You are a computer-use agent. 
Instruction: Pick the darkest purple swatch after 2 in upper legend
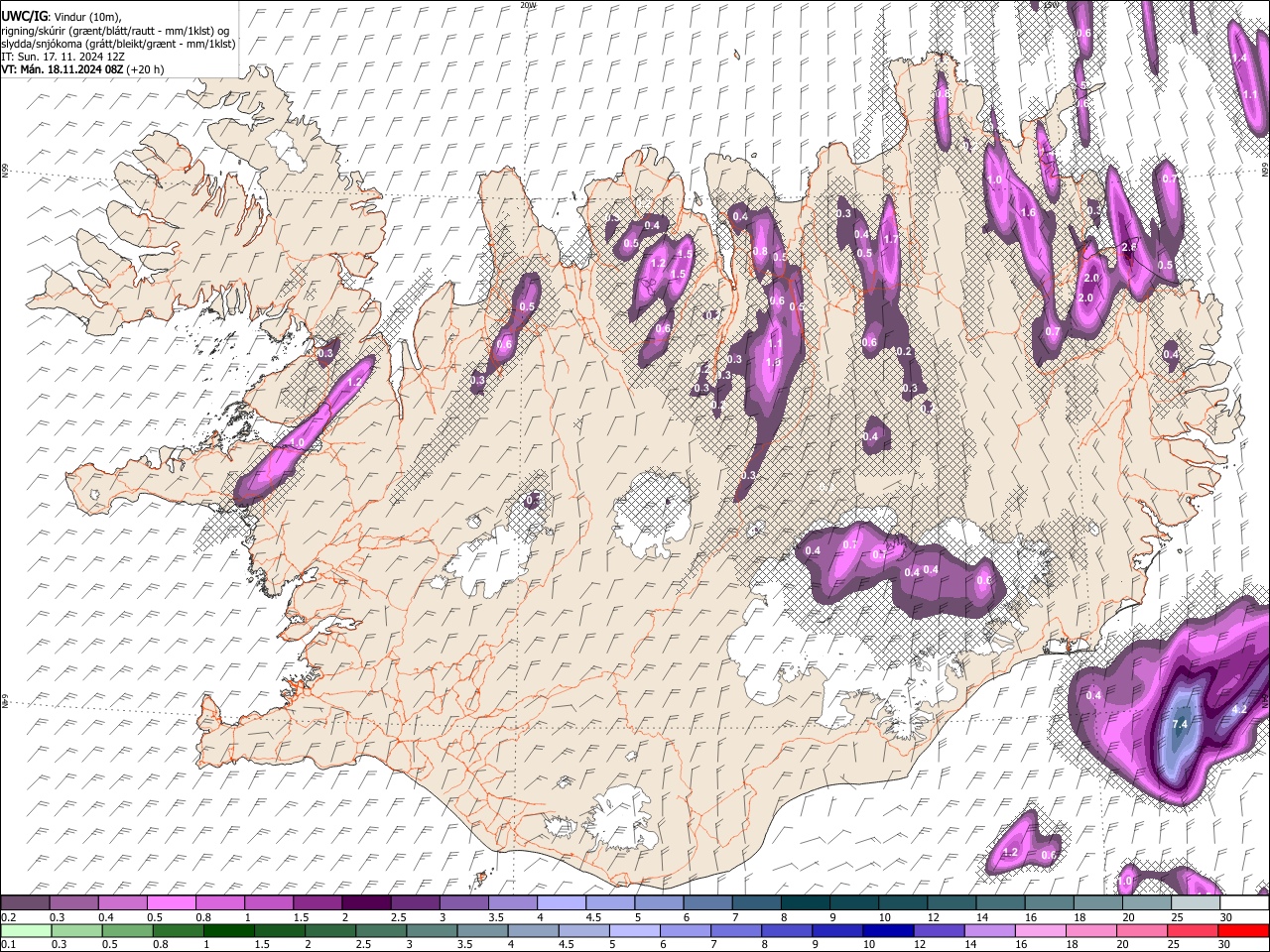click(x=365, y=902)
